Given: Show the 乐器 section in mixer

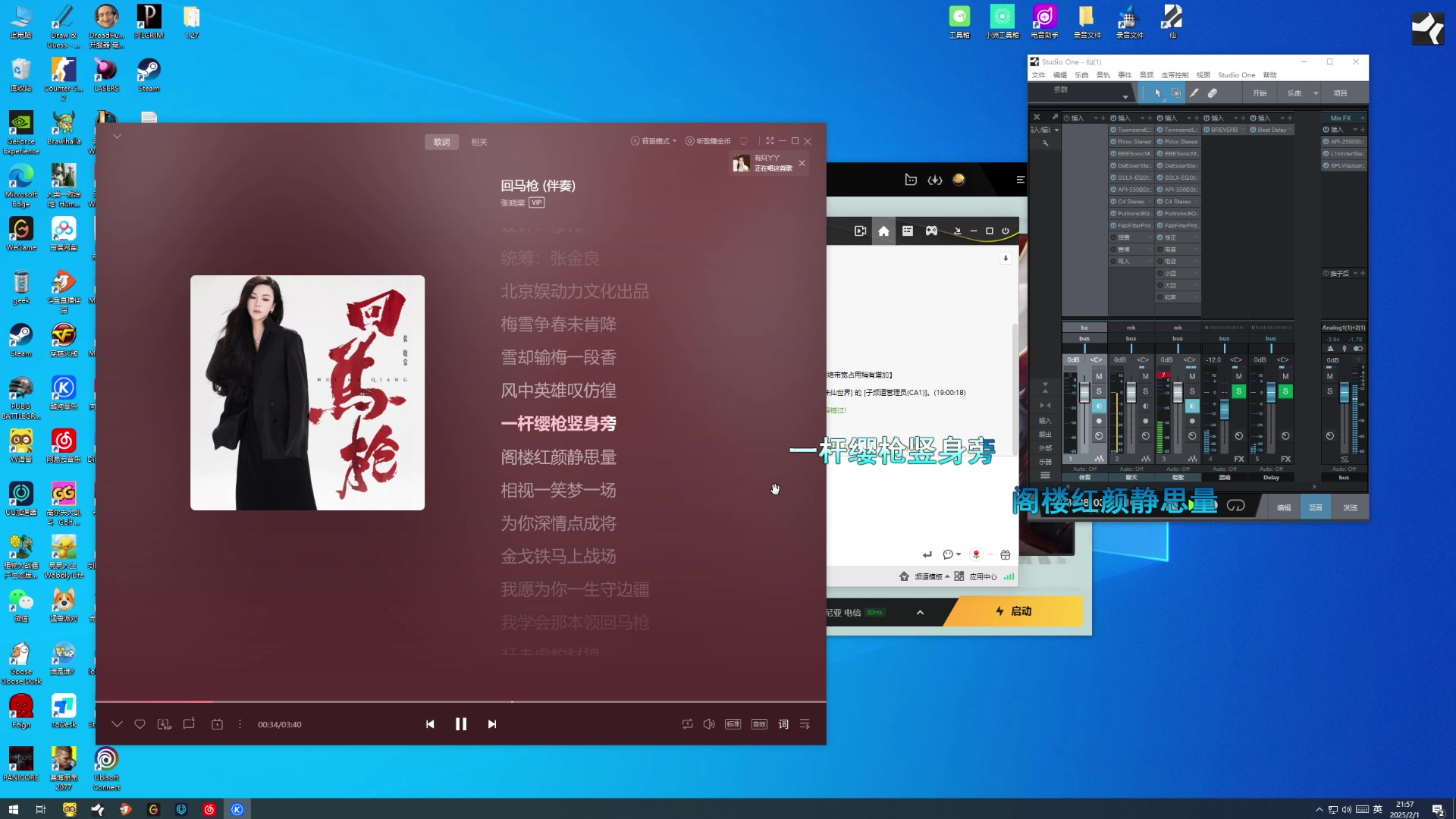Looking at the screenshot, I should pyautogui.click(x=1045, y=462).
